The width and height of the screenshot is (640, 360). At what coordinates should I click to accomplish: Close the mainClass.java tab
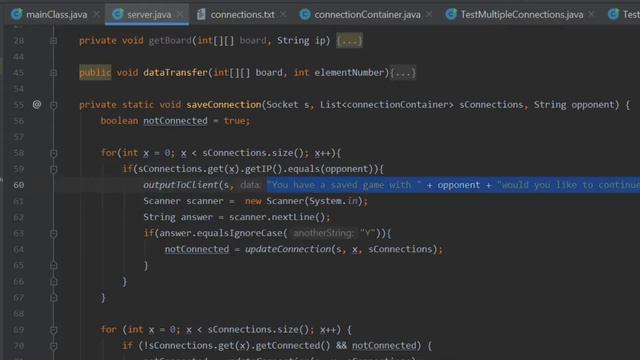pos(97,14)
